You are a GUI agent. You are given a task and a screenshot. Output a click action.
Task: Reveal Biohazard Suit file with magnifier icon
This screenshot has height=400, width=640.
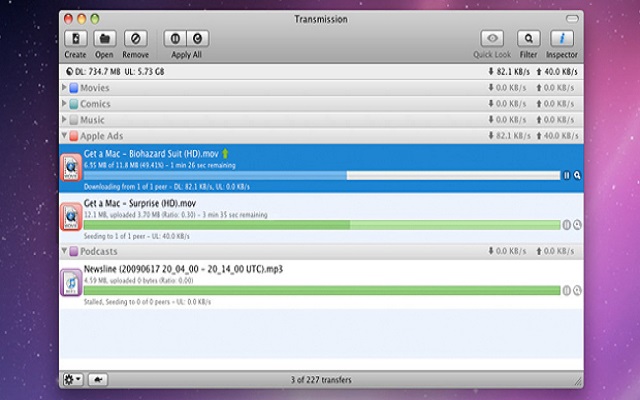point(577,175)
